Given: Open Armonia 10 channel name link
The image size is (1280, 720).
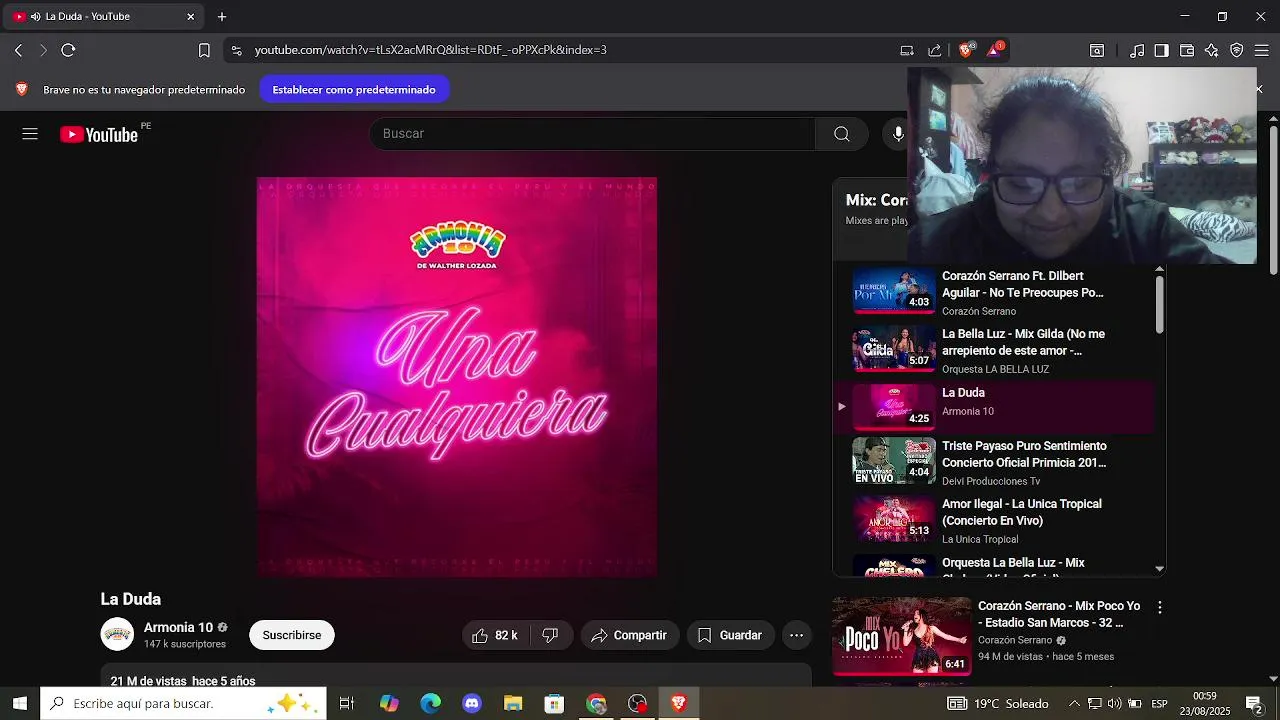Looking at the screenshot, I should pyautogui.click(x=178, y=627).
